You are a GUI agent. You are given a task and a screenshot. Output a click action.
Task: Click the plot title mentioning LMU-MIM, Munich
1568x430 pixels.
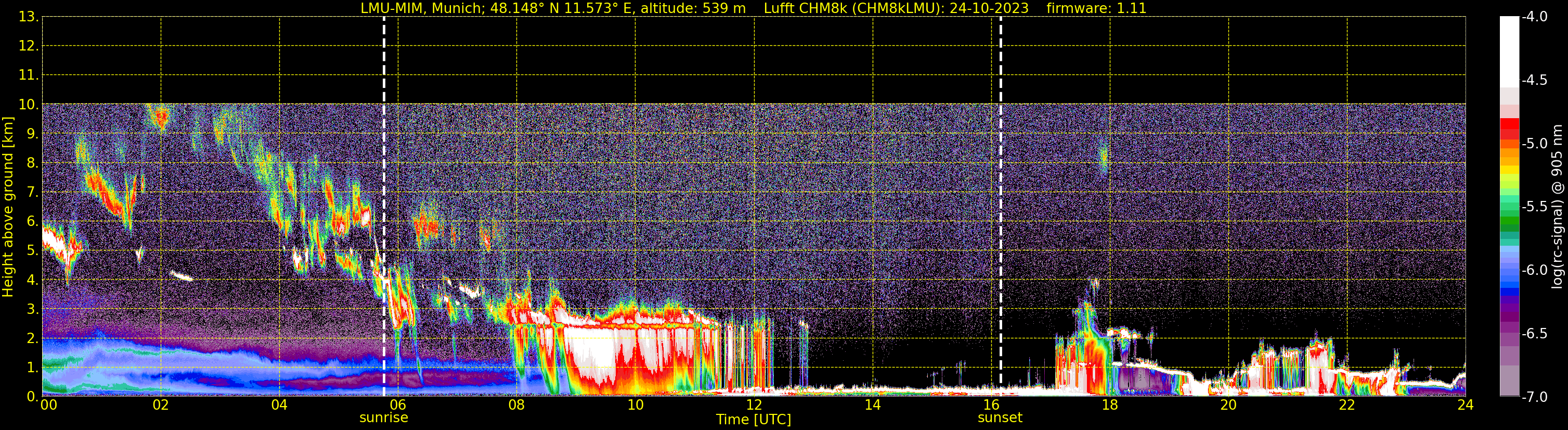click(x=754, y=8)
